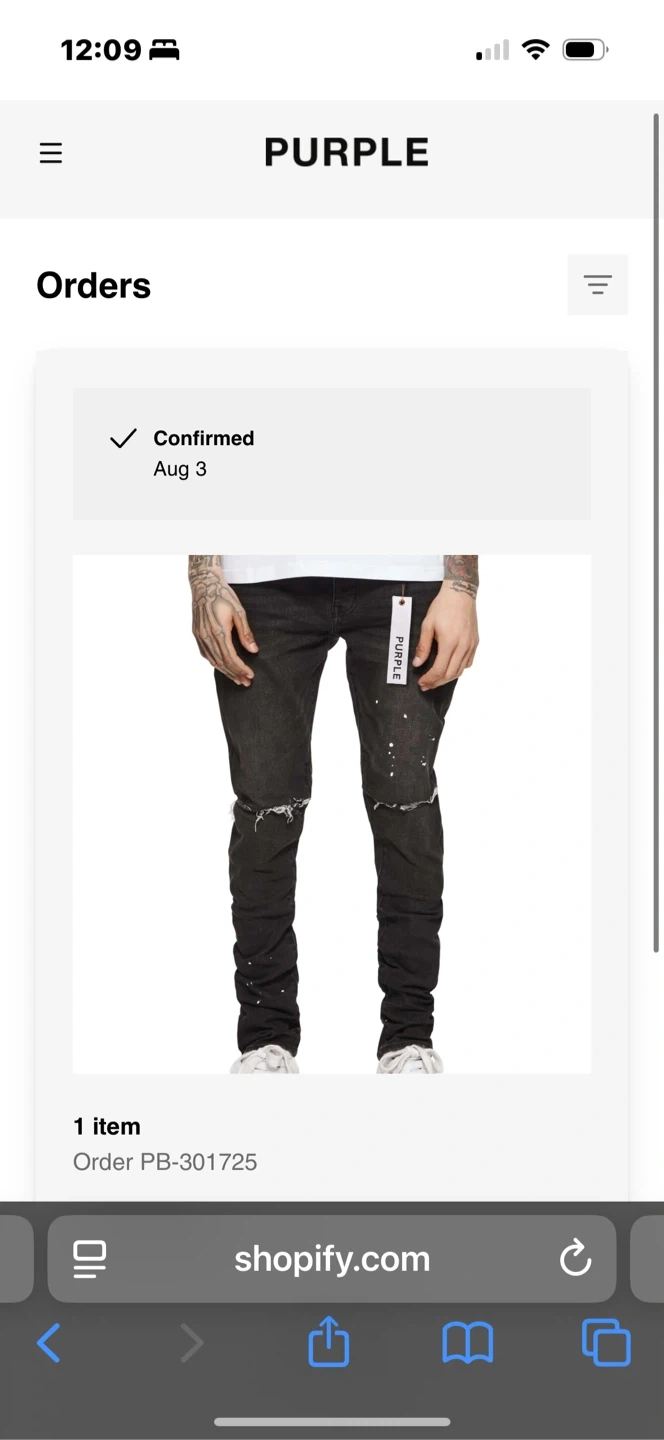The height and width of the screenshot is (1440, 664).
Task: Tap the Orders heading
Action: tap(94, 286)
